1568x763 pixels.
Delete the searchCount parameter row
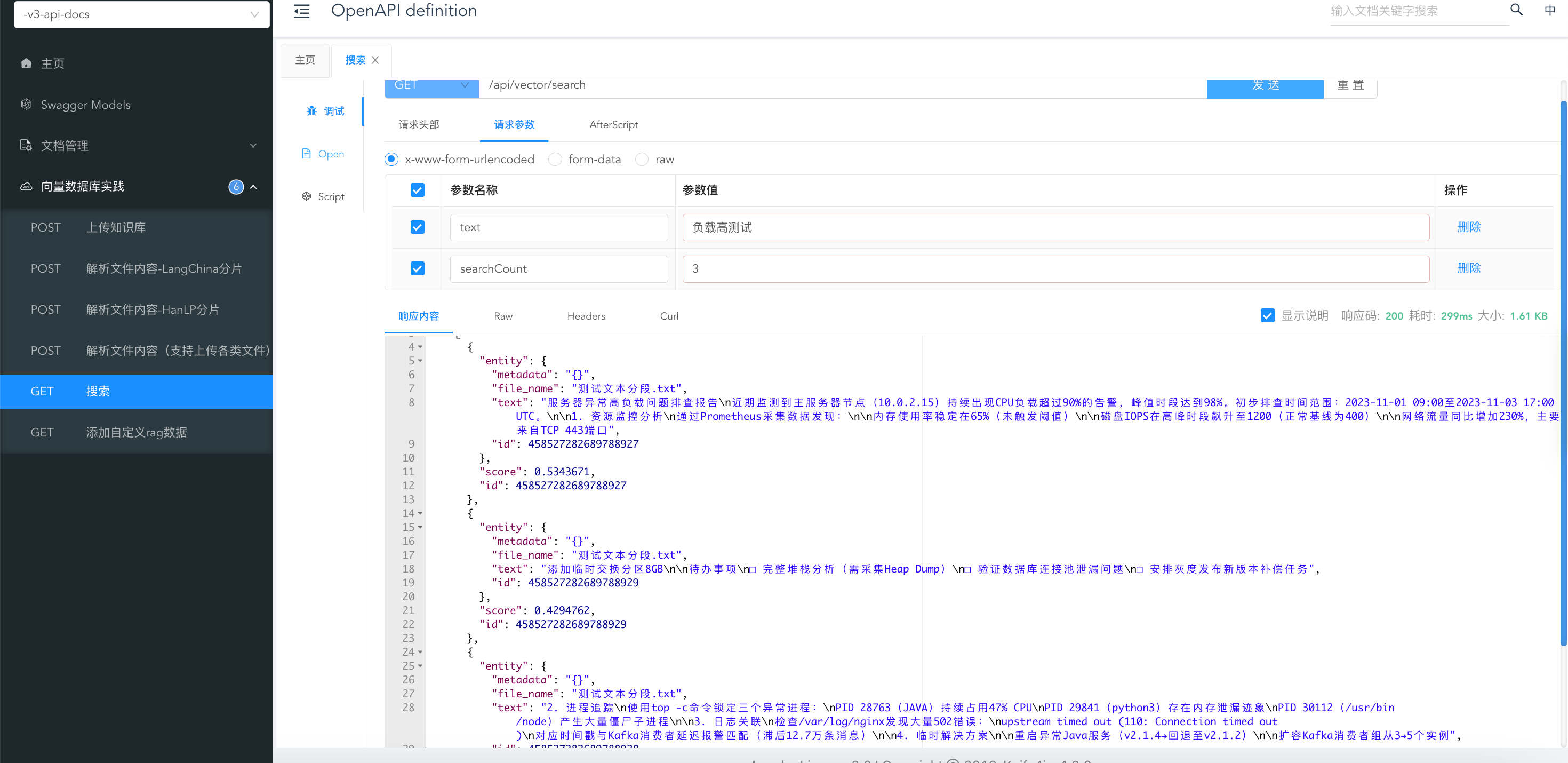coord(1468,268)
